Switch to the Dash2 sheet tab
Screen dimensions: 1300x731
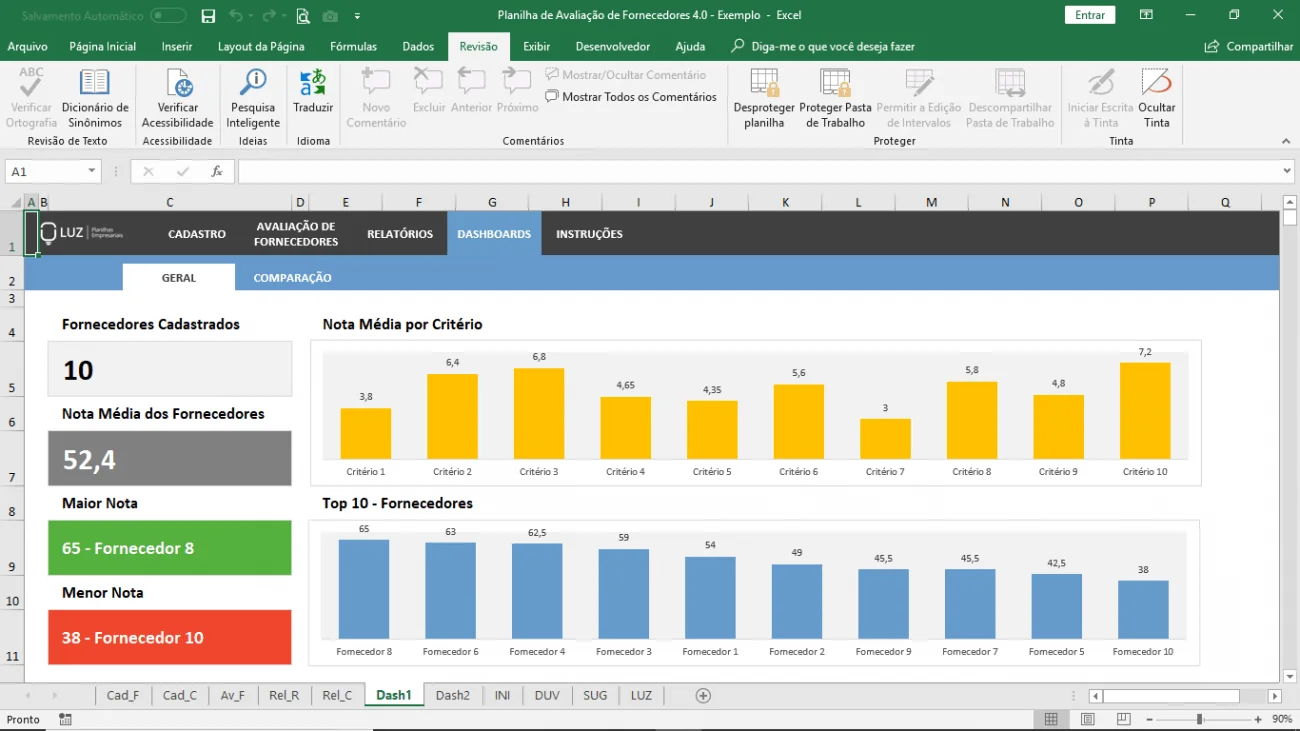pyautogui.click(x=452, y=695)
